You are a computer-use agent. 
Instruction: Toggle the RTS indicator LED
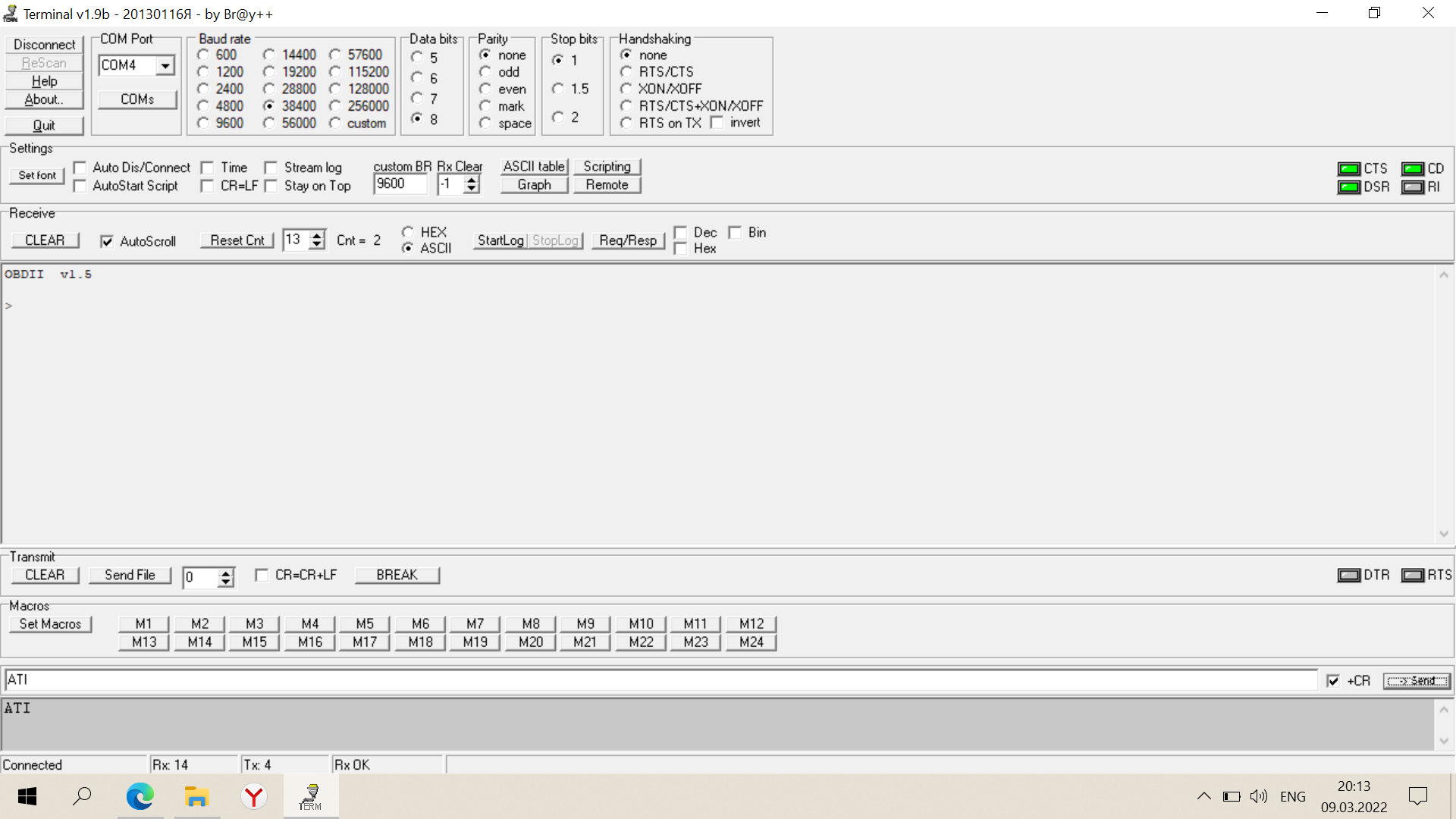click(1413, 576)
